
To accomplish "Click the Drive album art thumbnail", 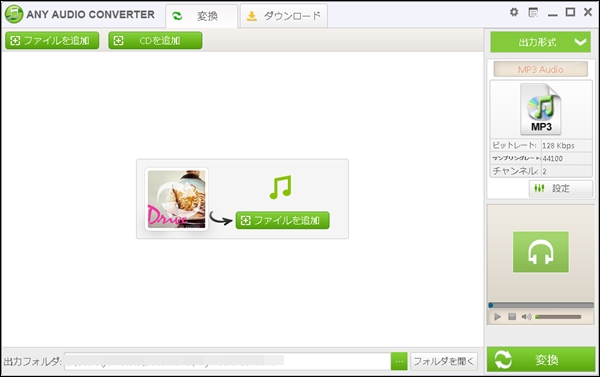I will click(x=176, y=199).
